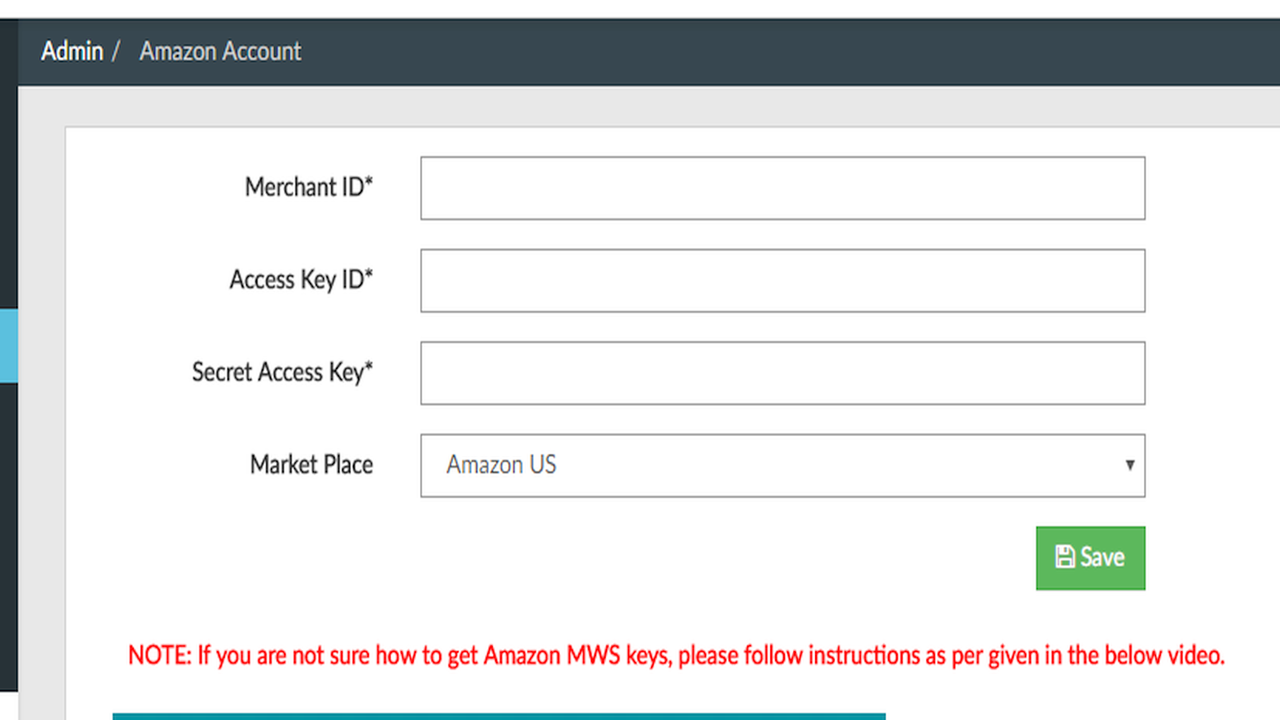Click the Secret Access Key* label
The image size is (1280, 720).
coord(282,372)
